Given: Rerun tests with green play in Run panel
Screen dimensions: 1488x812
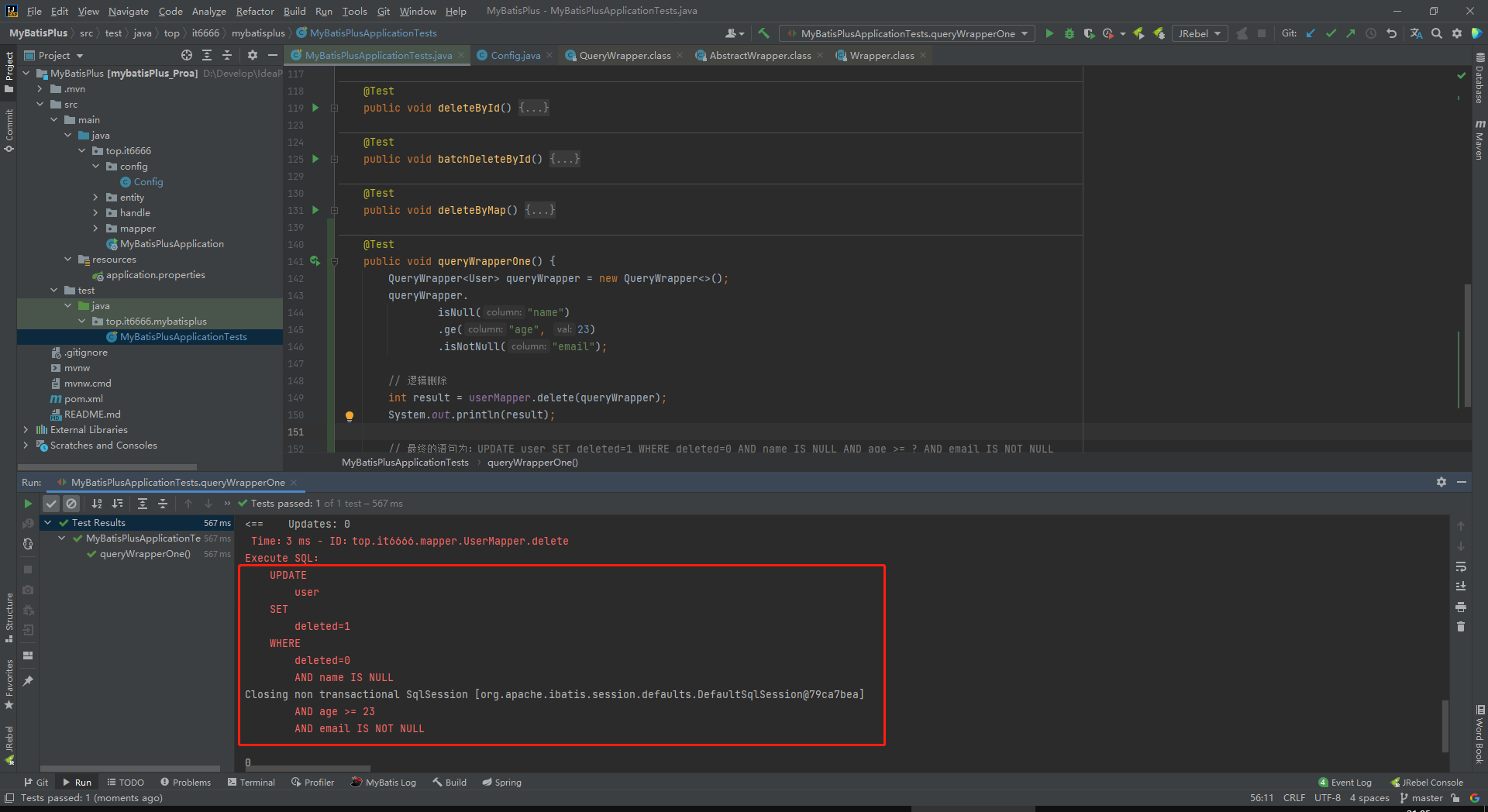Looking at the screenshot, I should (x=28, y=504).
